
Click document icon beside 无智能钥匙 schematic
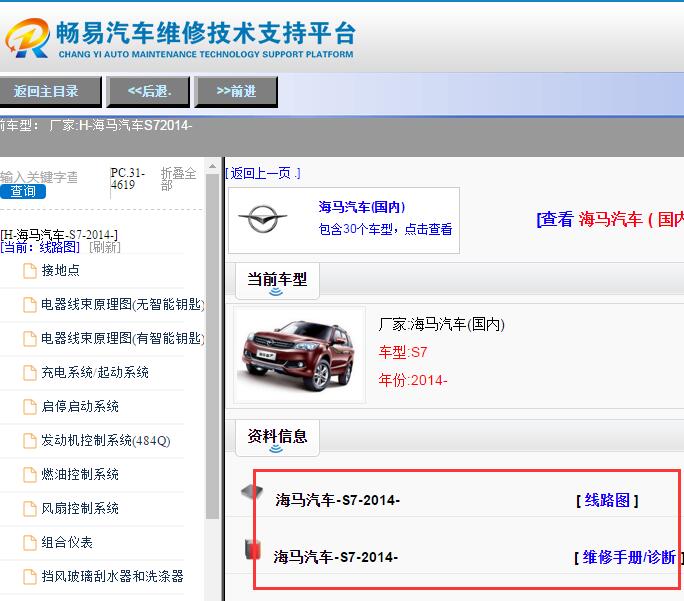point(30,305)
